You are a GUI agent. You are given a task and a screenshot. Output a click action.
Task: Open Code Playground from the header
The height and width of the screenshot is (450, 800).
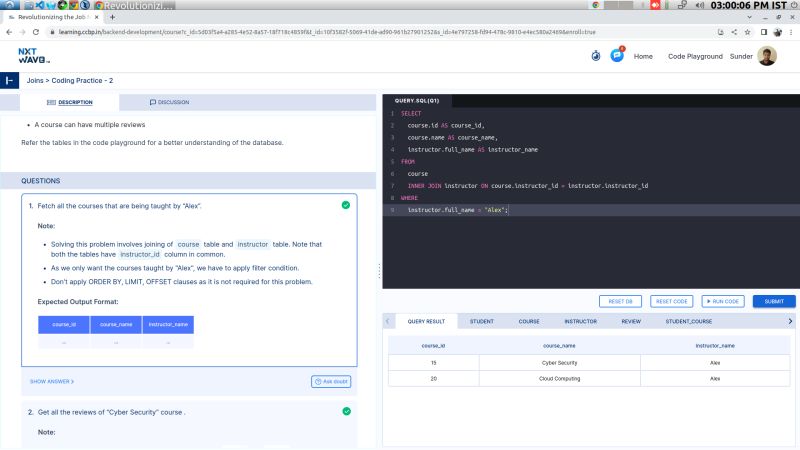click(695, 56)
